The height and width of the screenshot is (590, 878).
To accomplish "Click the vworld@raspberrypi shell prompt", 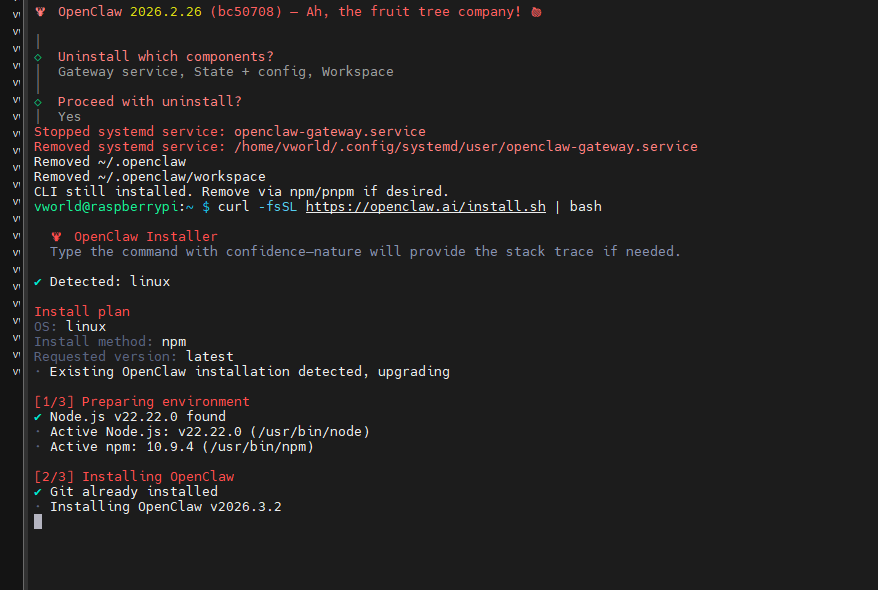I will click(x=113, y=207).
